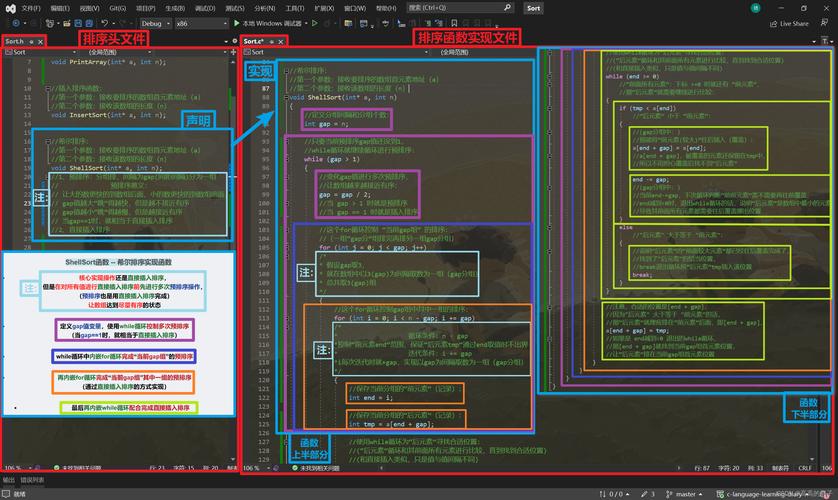Open the 文件(F) menu

pyautogui.click(x=31, y=8)
